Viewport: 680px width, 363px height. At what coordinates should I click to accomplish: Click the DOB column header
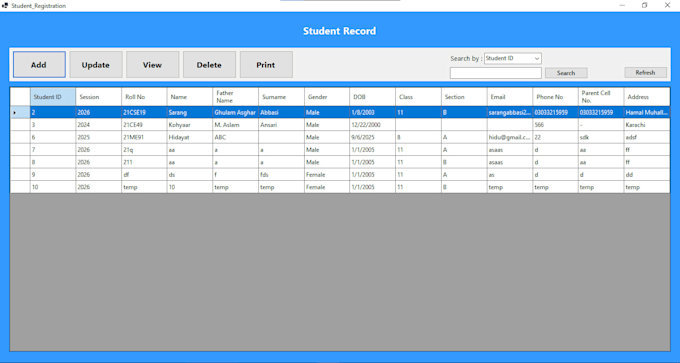click(372, 97)
